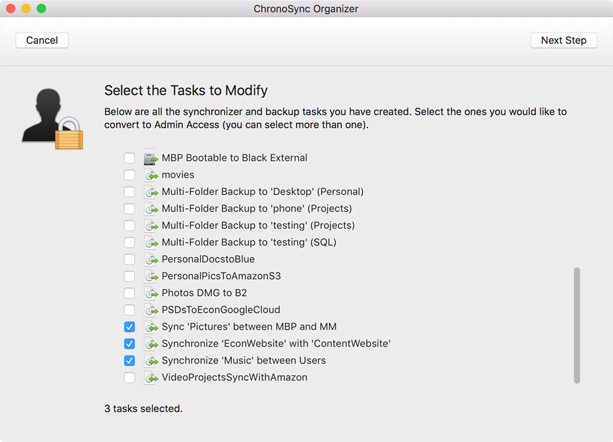This screenshot has width=613, height=442.
Task: Click the bootable backup icon for MBP Bootable
Action: (151, 158)
